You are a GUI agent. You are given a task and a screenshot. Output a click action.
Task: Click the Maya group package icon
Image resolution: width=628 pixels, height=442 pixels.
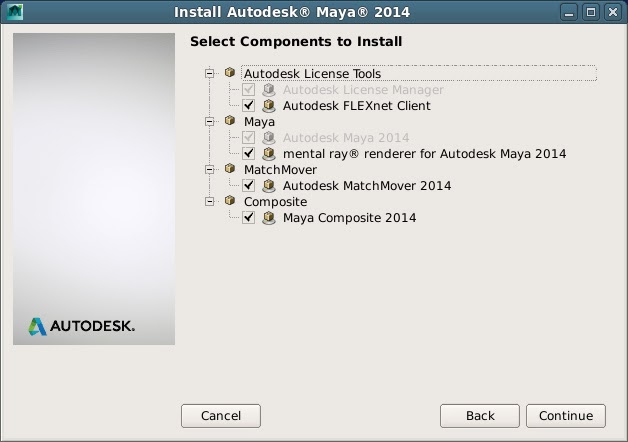coord(230,121)
